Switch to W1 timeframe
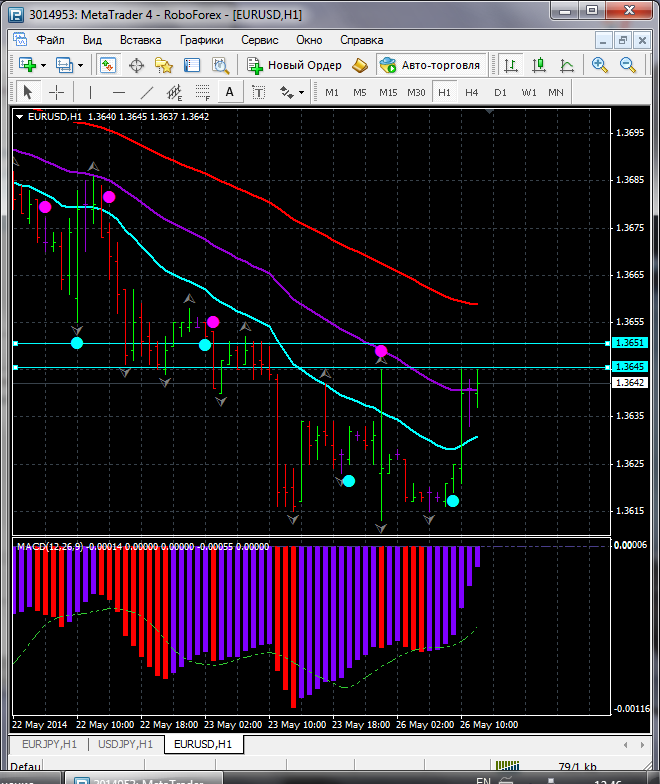Viewport: 660px width, 784px height. pos(528,92)
